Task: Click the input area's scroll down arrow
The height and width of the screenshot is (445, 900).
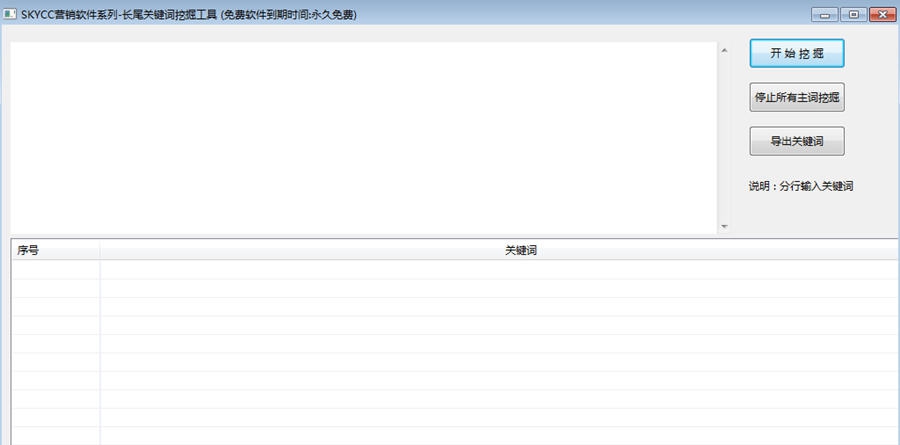Action: click(724, 227)
